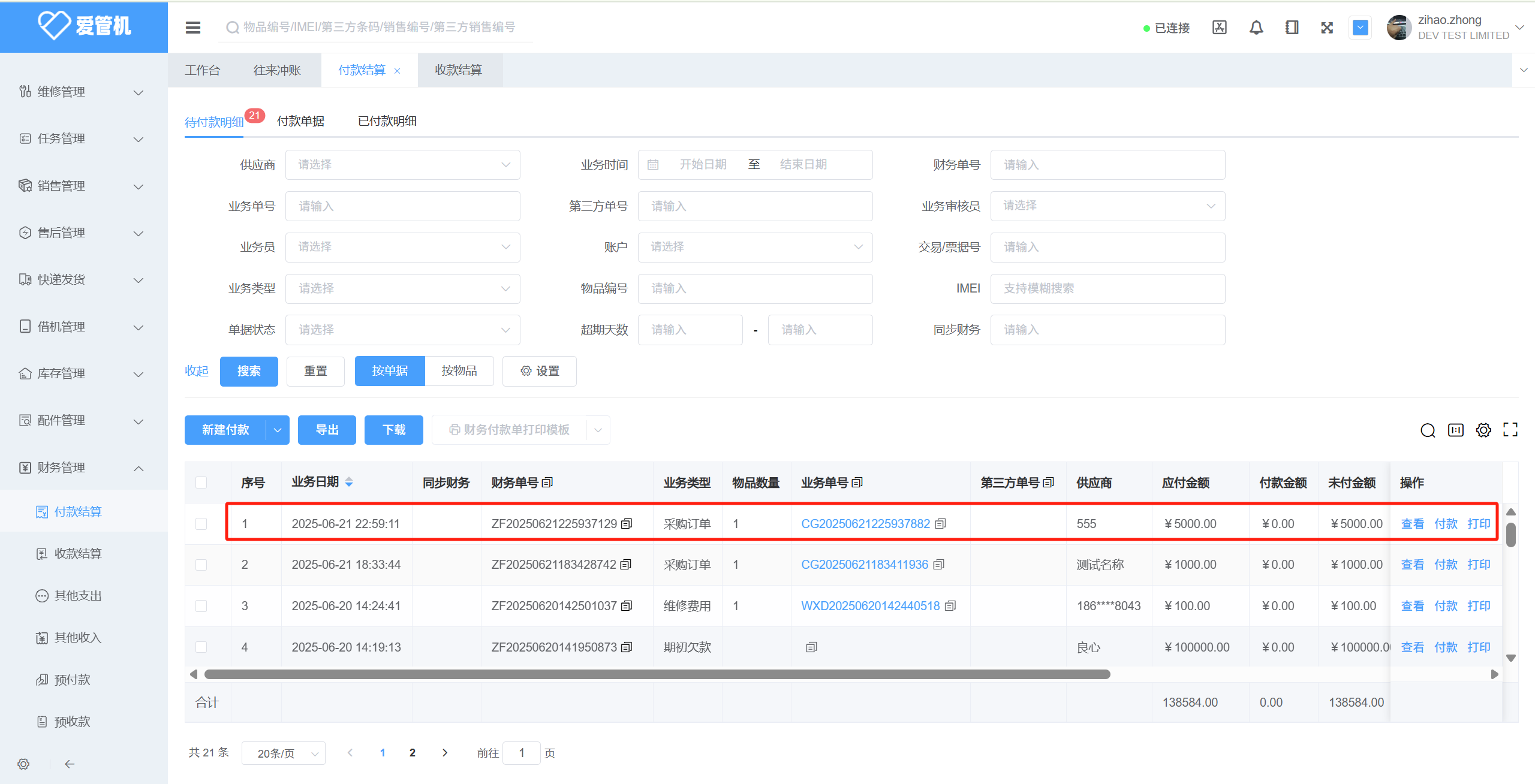Screen dimensions: 1535x784
Task: Check row 1 checkbox for 2025-06-21 22:59:11
Action: [x=201, y=524]
